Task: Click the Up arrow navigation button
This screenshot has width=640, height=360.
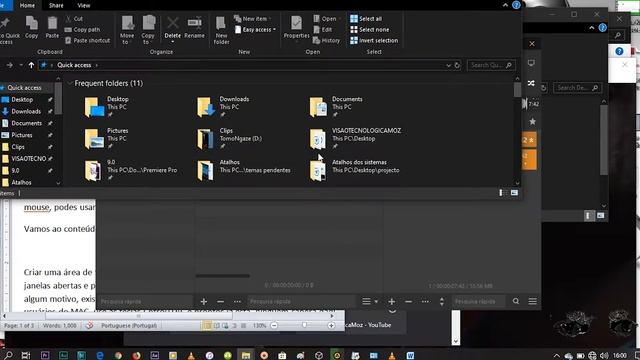Action: pyautogui.click(x=31, y=65)
